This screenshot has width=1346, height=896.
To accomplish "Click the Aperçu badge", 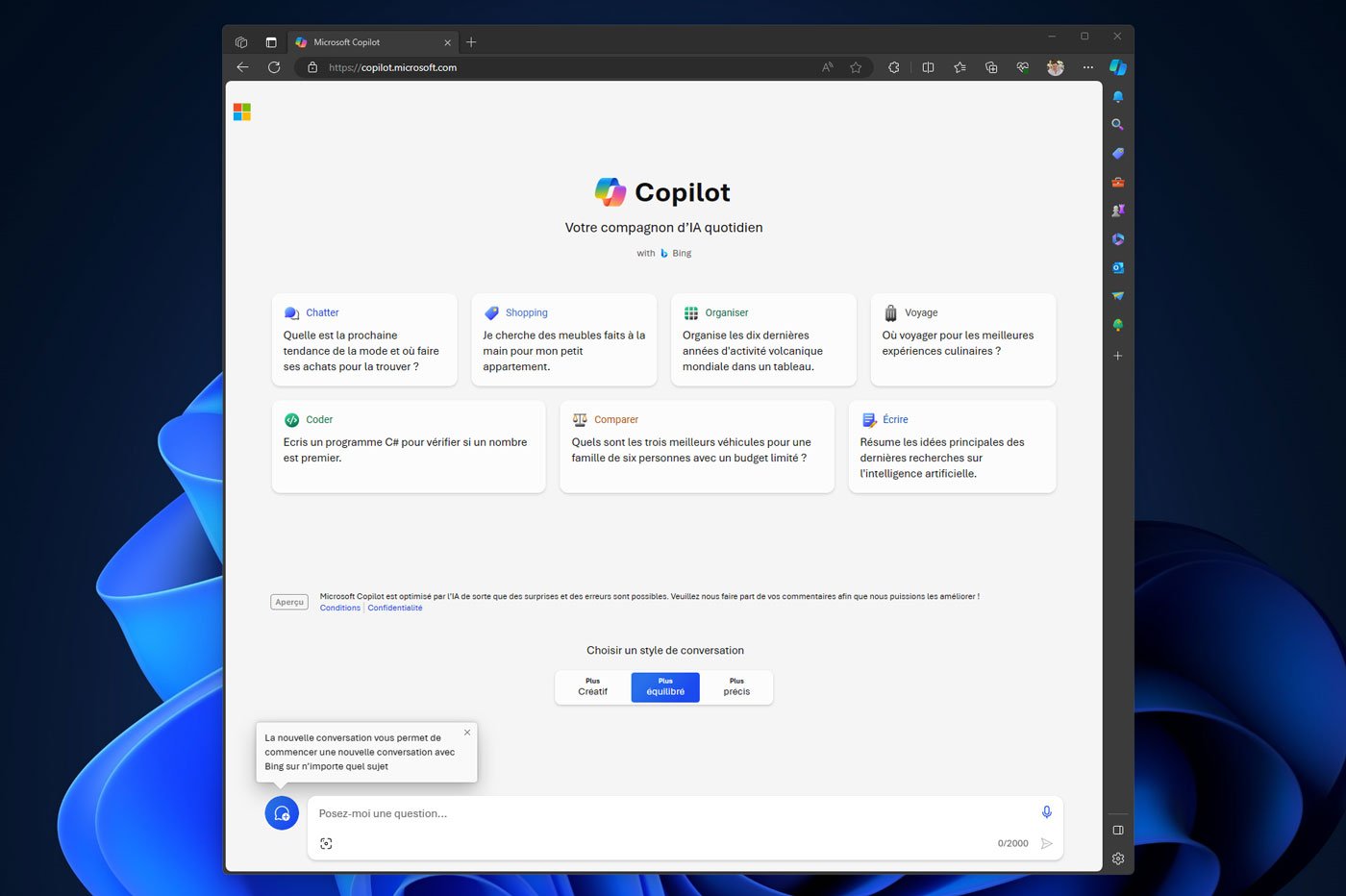I will click(x=289, y=602).
